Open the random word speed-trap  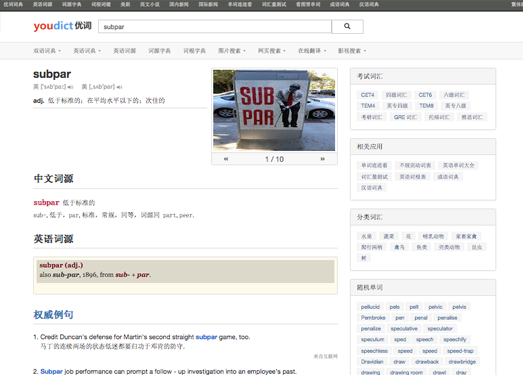[x=460, y=351]
